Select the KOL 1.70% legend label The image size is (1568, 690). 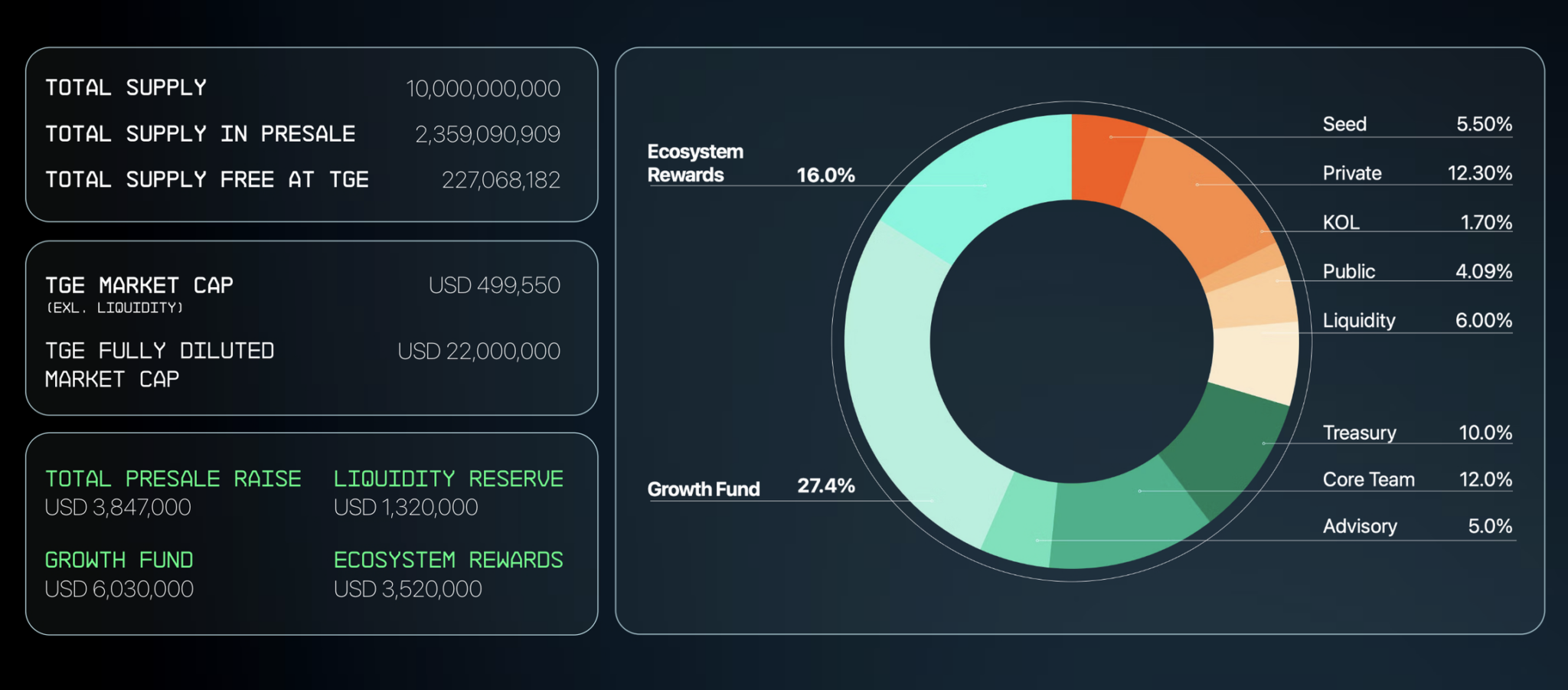pyautogui.click(x=1416, y=222)
